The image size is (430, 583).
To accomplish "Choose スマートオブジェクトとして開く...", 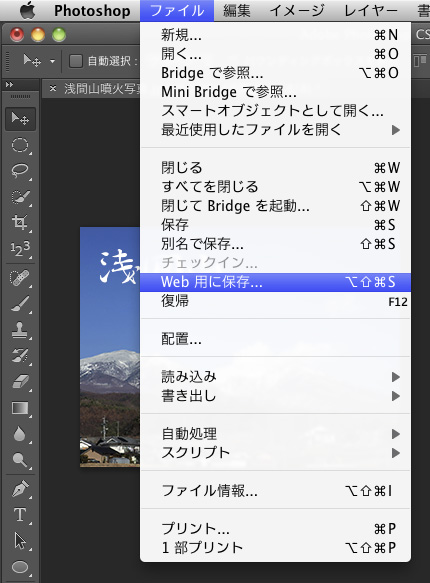I will (275, 111).
